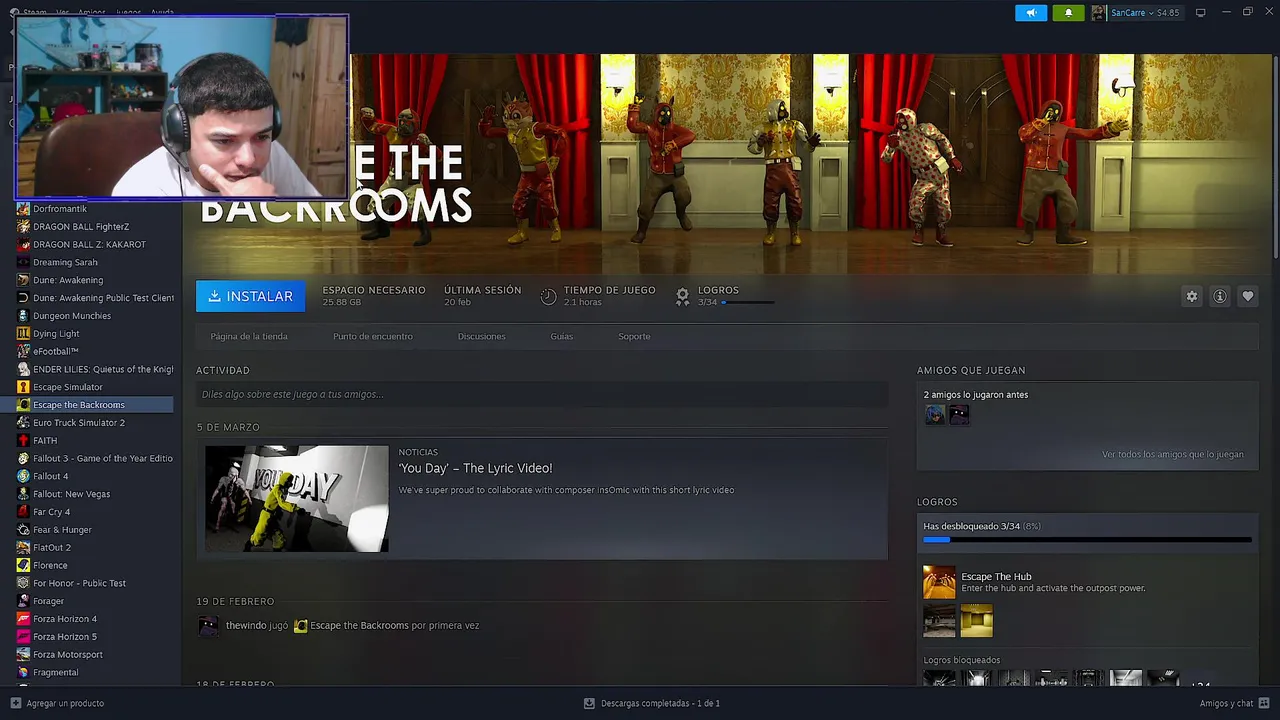
Task: Click the Fallout 4 game icon
Action: click(23, 476)
